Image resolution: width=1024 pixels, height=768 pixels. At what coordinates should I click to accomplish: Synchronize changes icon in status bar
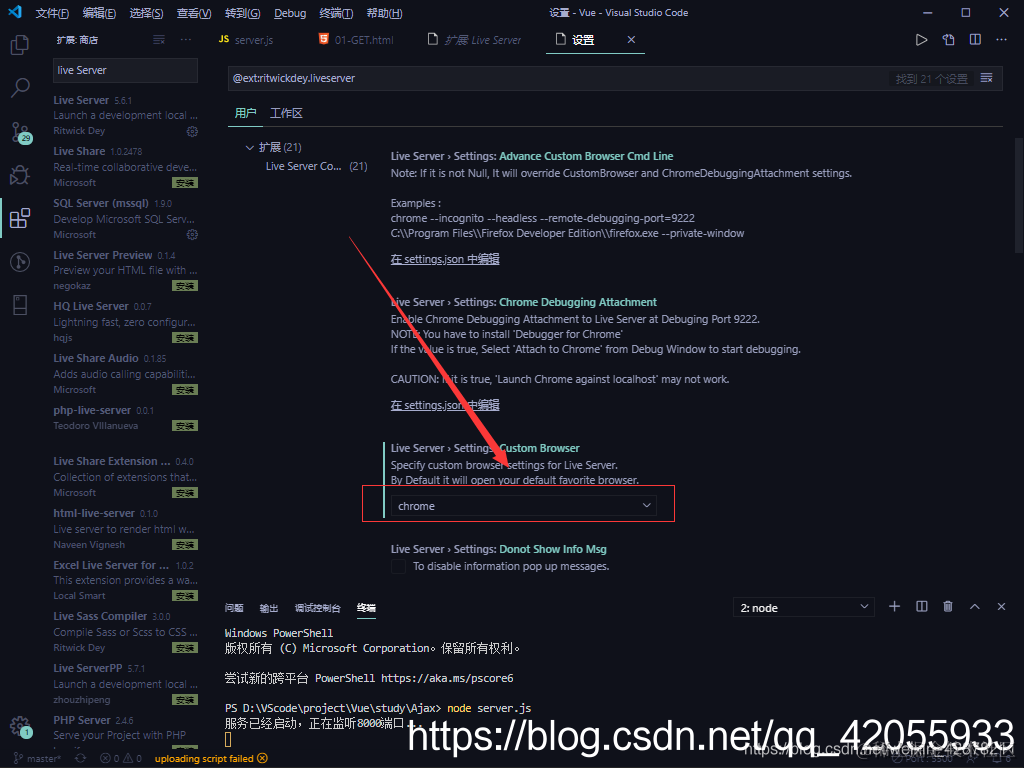pos(80,758)
